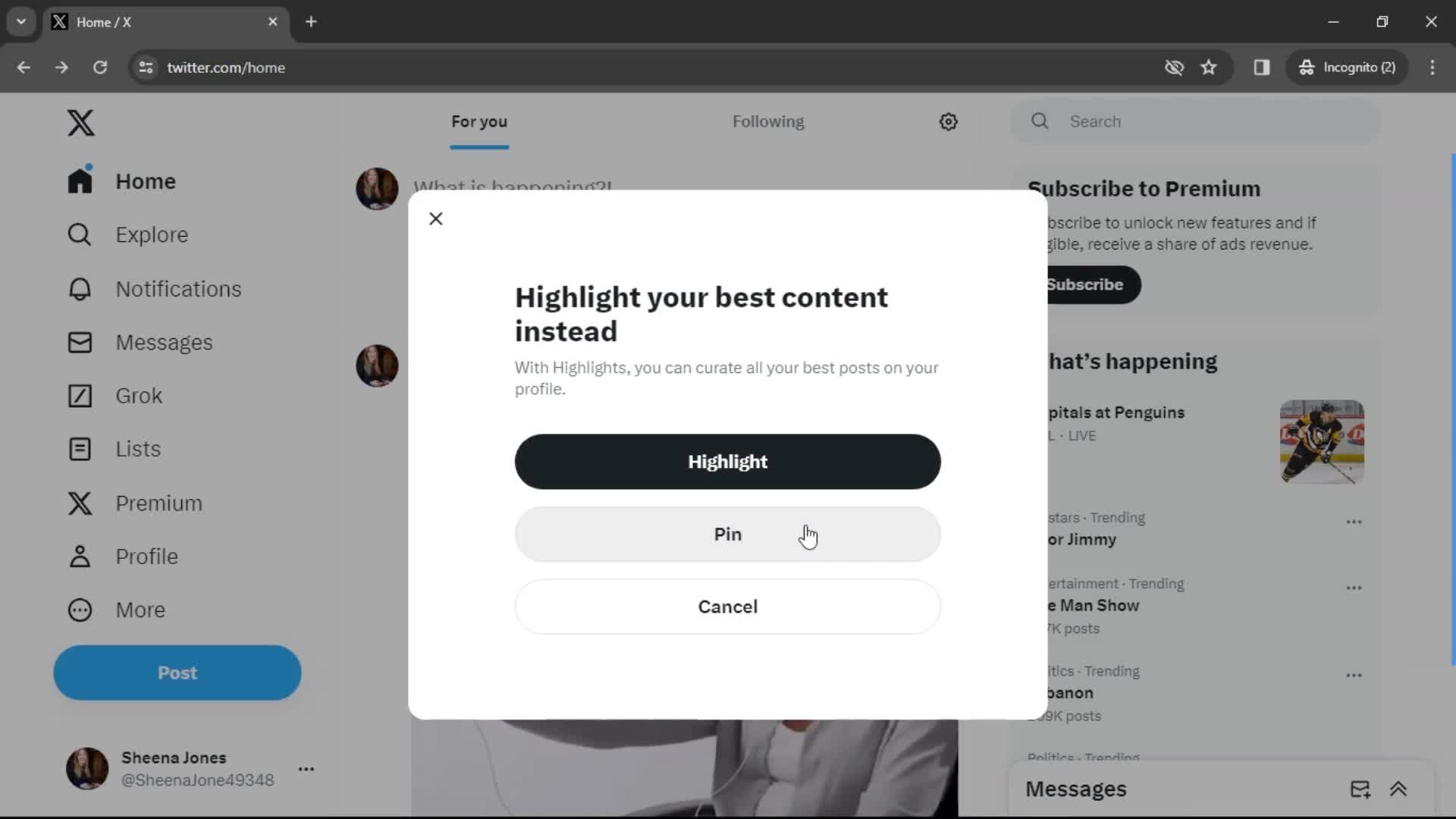Click the Highlight button
The height and width of the screenshot is (819, 1456).
[728, 462]
